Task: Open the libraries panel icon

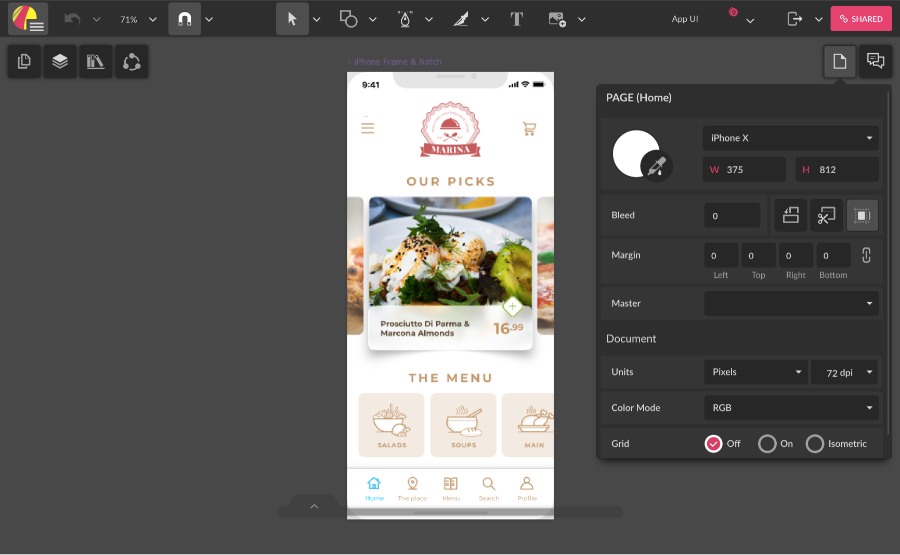Action: point(96,62)
